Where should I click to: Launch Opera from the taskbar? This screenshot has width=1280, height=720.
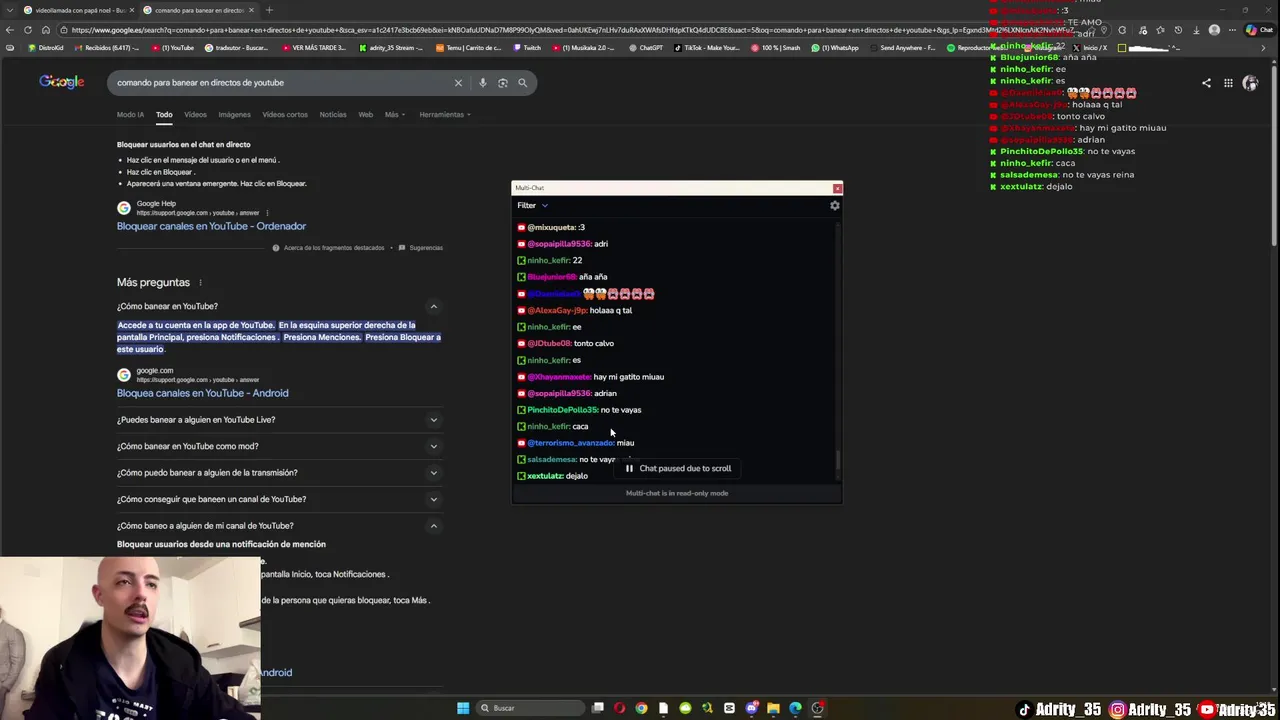coord(620,708)
